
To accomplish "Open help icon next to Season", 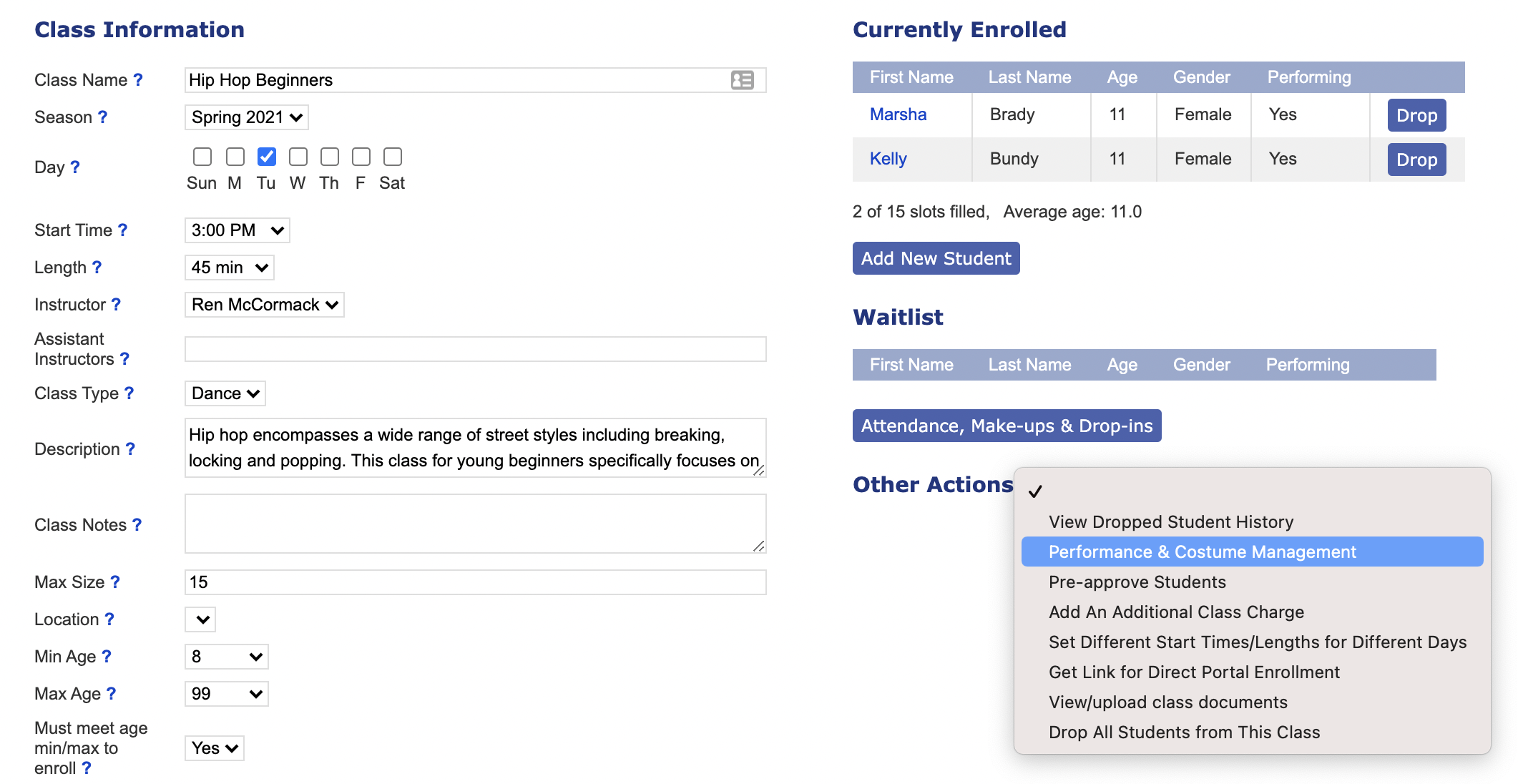I will [102, 117].
